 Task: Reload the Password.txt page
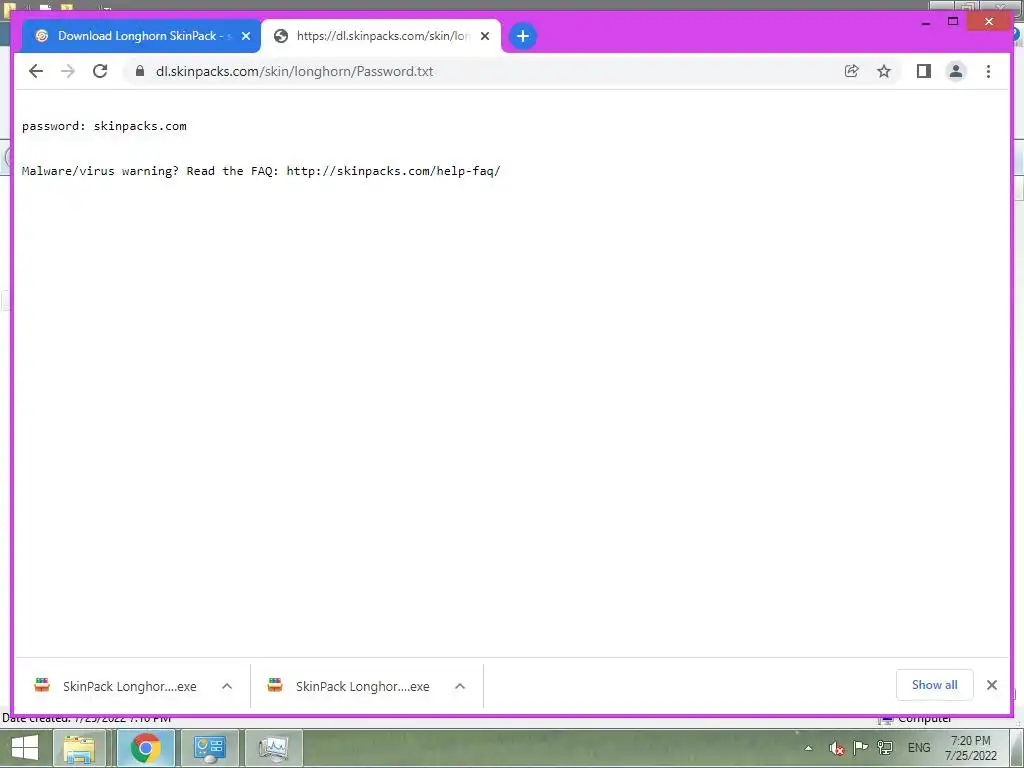(100, 71)
